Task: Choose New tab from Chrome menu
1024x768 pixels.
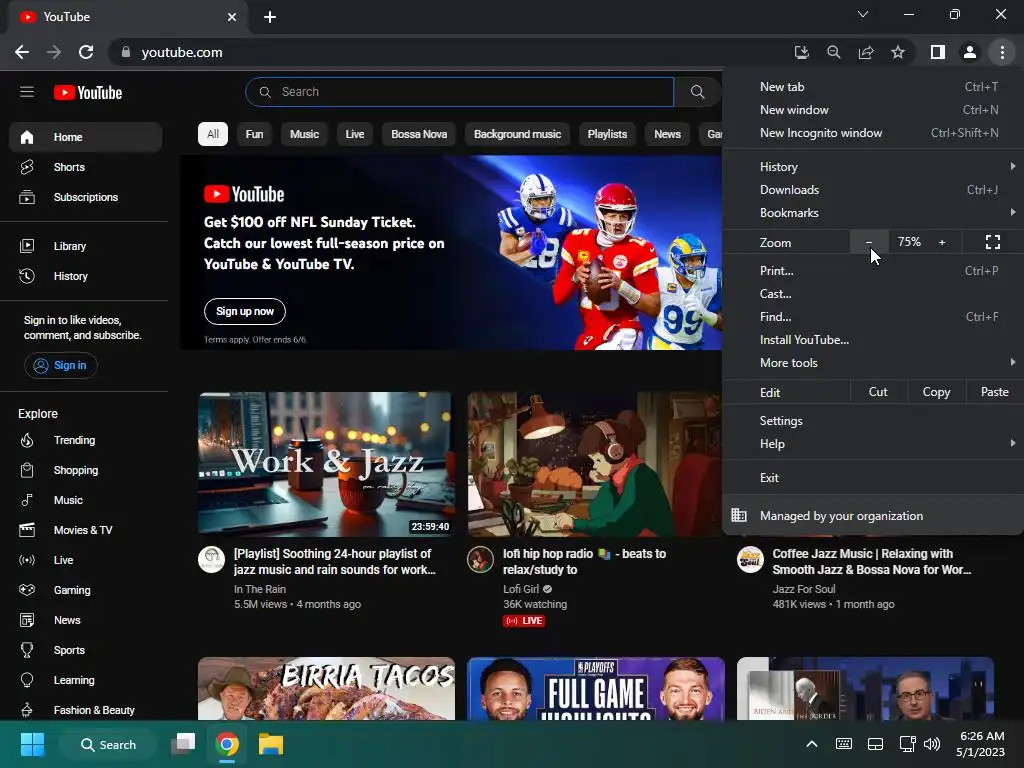Action: [x=873, y=87]
